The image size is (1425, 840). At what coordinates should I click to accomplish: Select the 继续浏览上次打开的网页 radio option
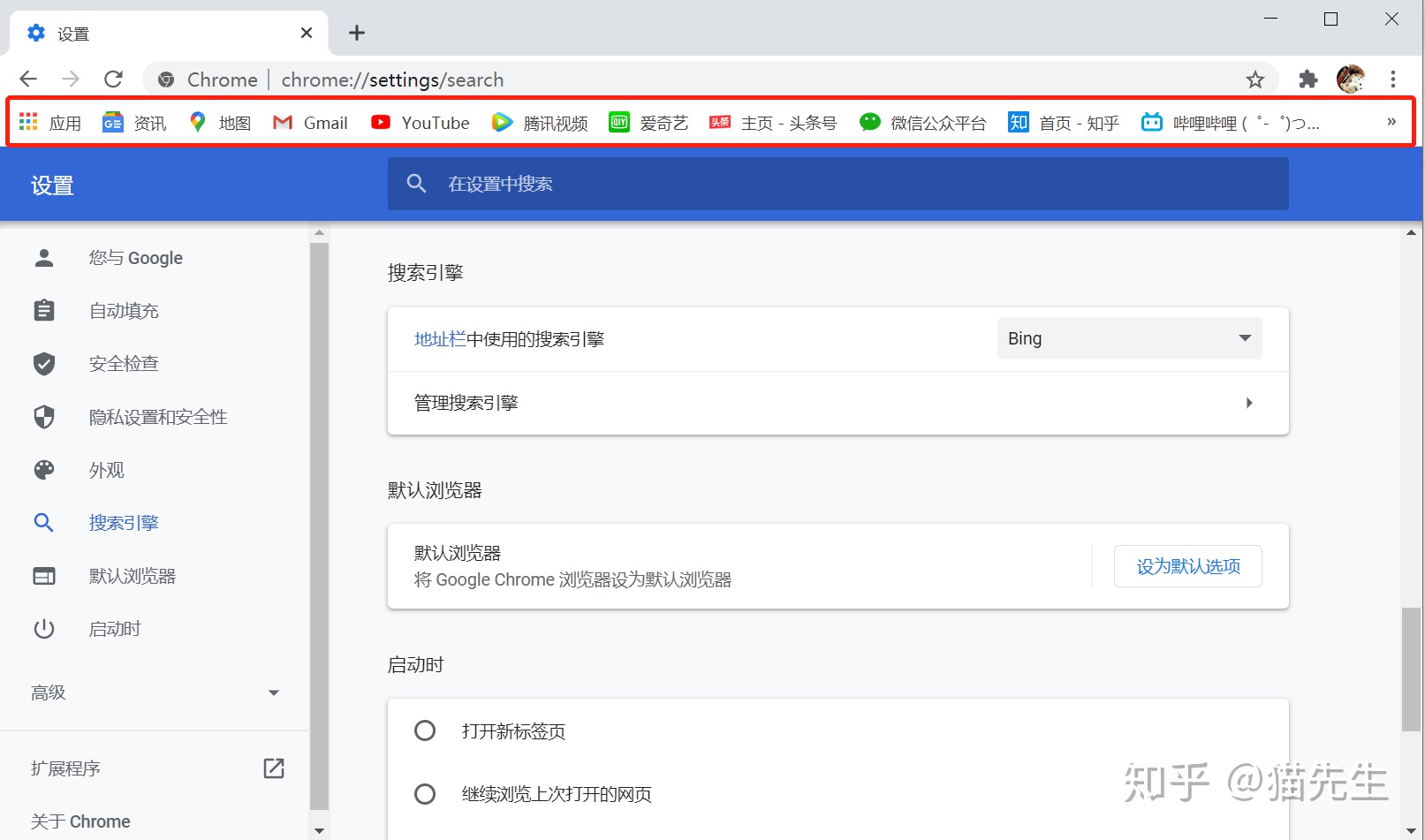point(425,794)
